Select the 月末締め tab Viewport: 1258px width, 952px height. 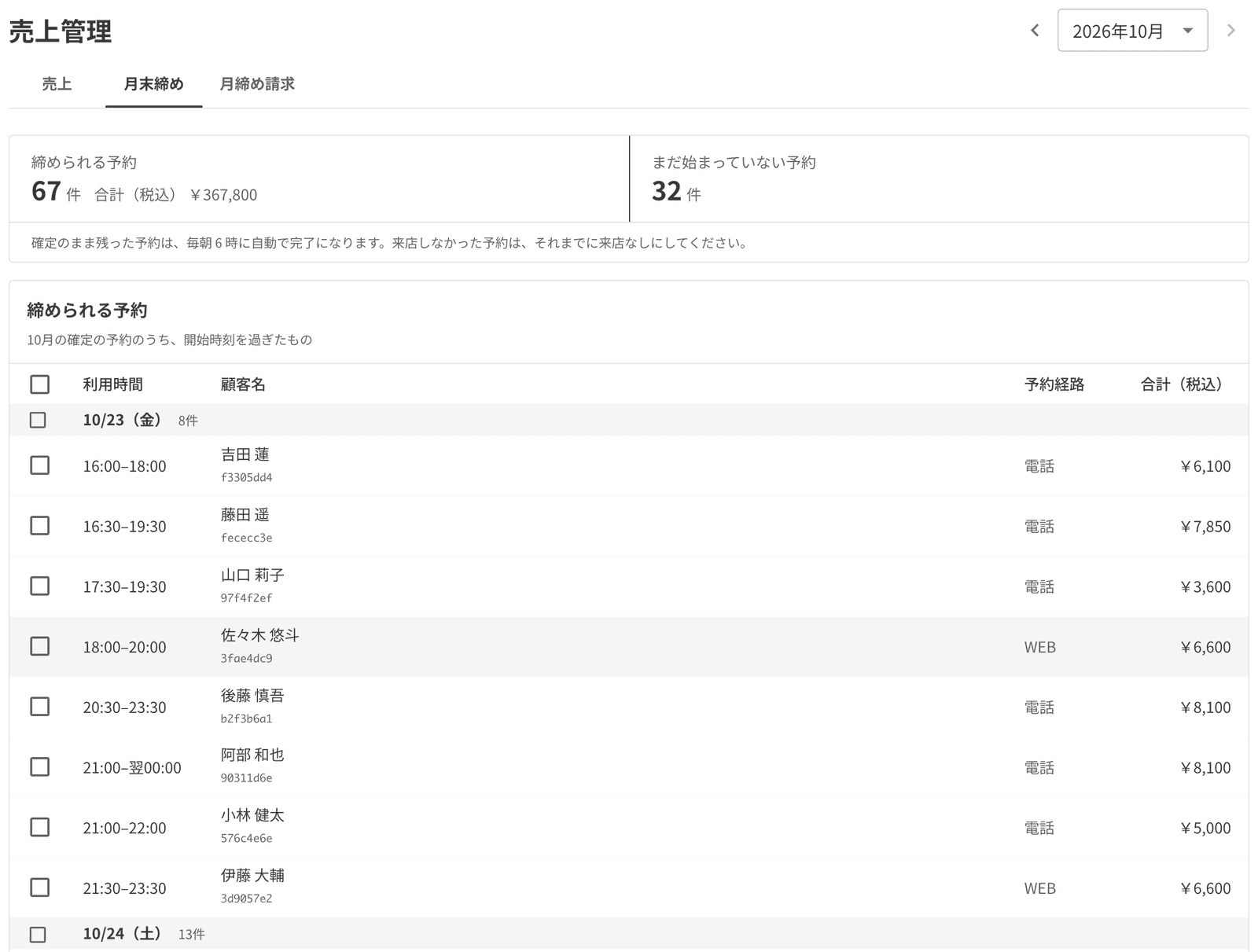(x=153, y=84)
